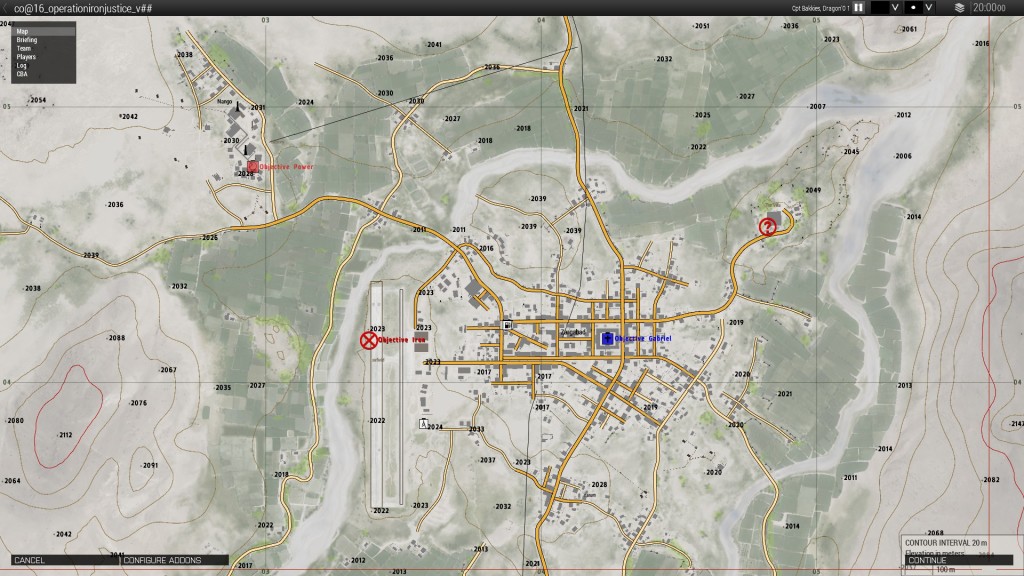Click elevation point 2080
The image size is (1024, 576).
[x=14, y=421]
